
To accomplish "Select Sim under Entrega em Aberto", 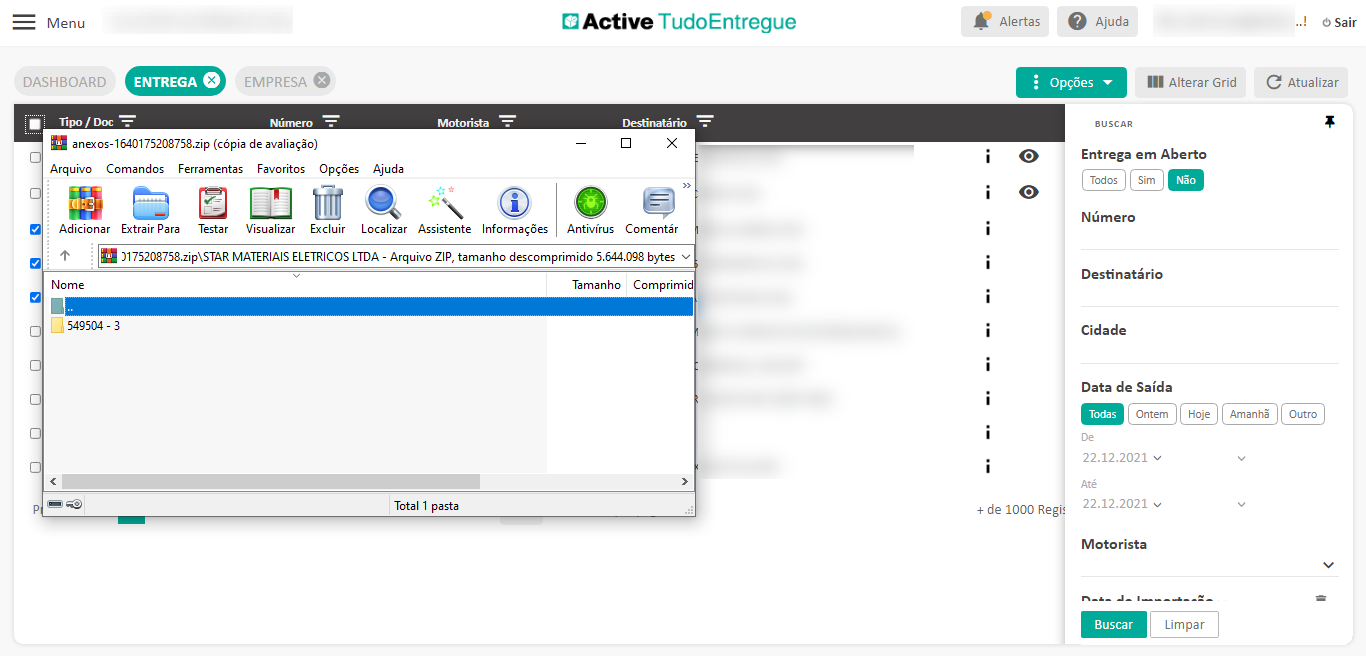I will (1146, 180).
